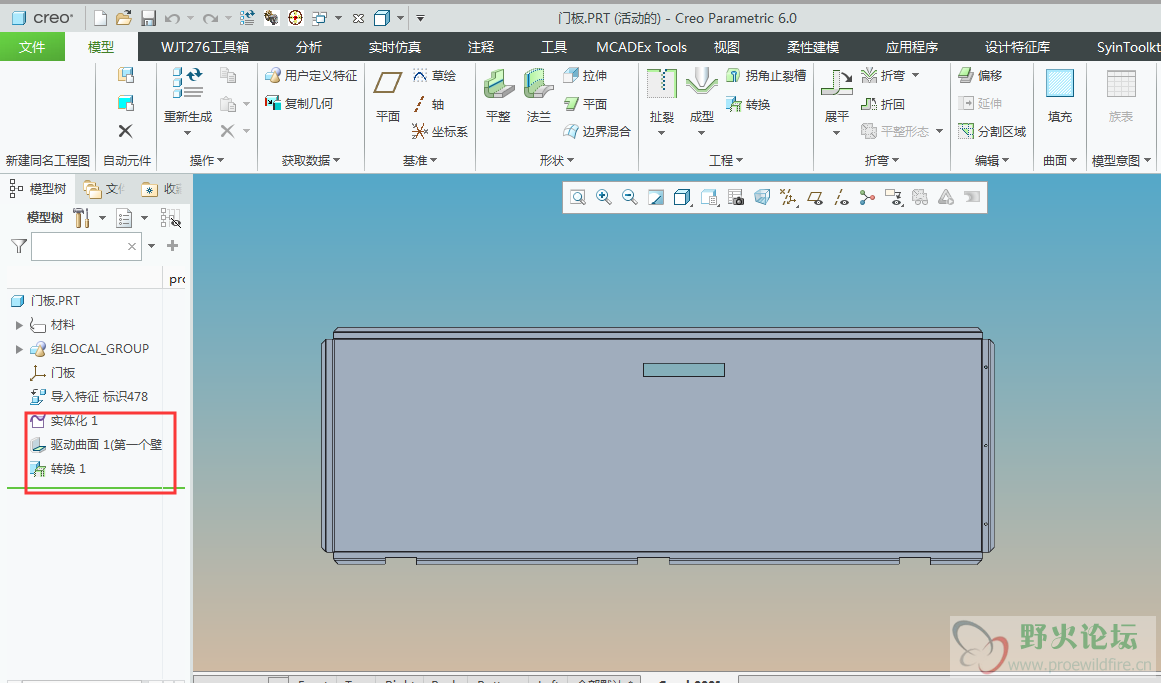Screen dimensions: 1161x683
Task: Open the Bend (折弯) tool dropdown arrow
Action: point(915,75)
